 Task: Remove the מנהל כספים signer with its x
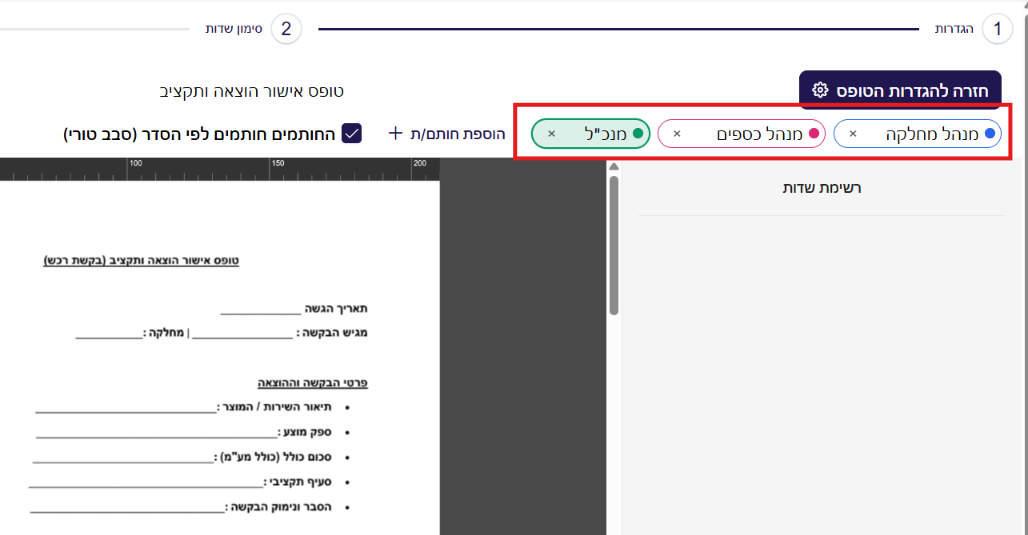677,134
